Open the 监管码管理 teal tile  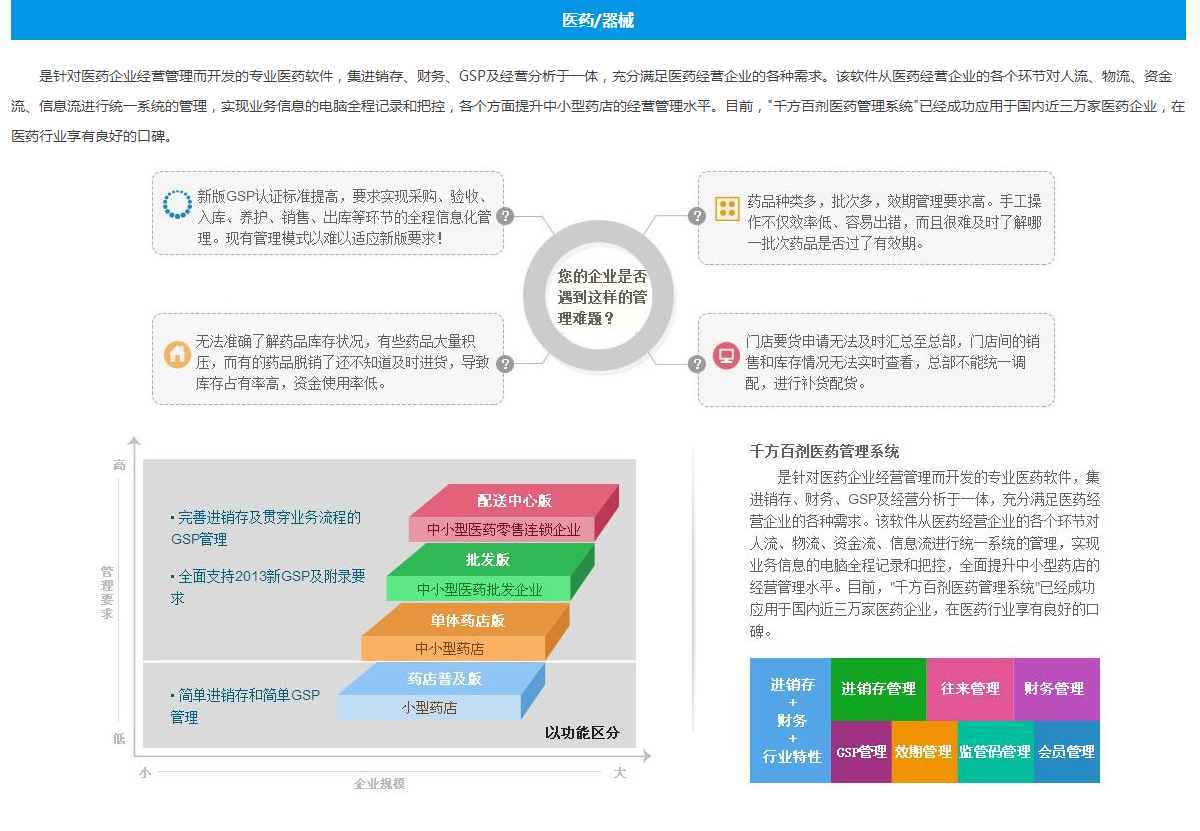click(x=995, y=752)
